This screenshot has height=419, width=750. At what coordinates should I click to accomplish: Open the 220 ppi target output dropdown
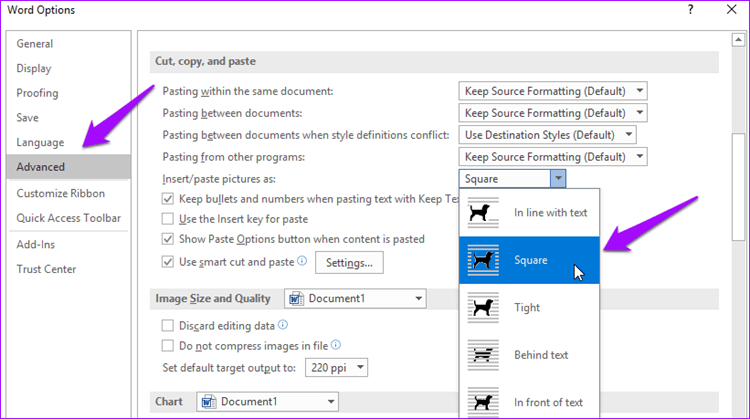click(336, 368)
